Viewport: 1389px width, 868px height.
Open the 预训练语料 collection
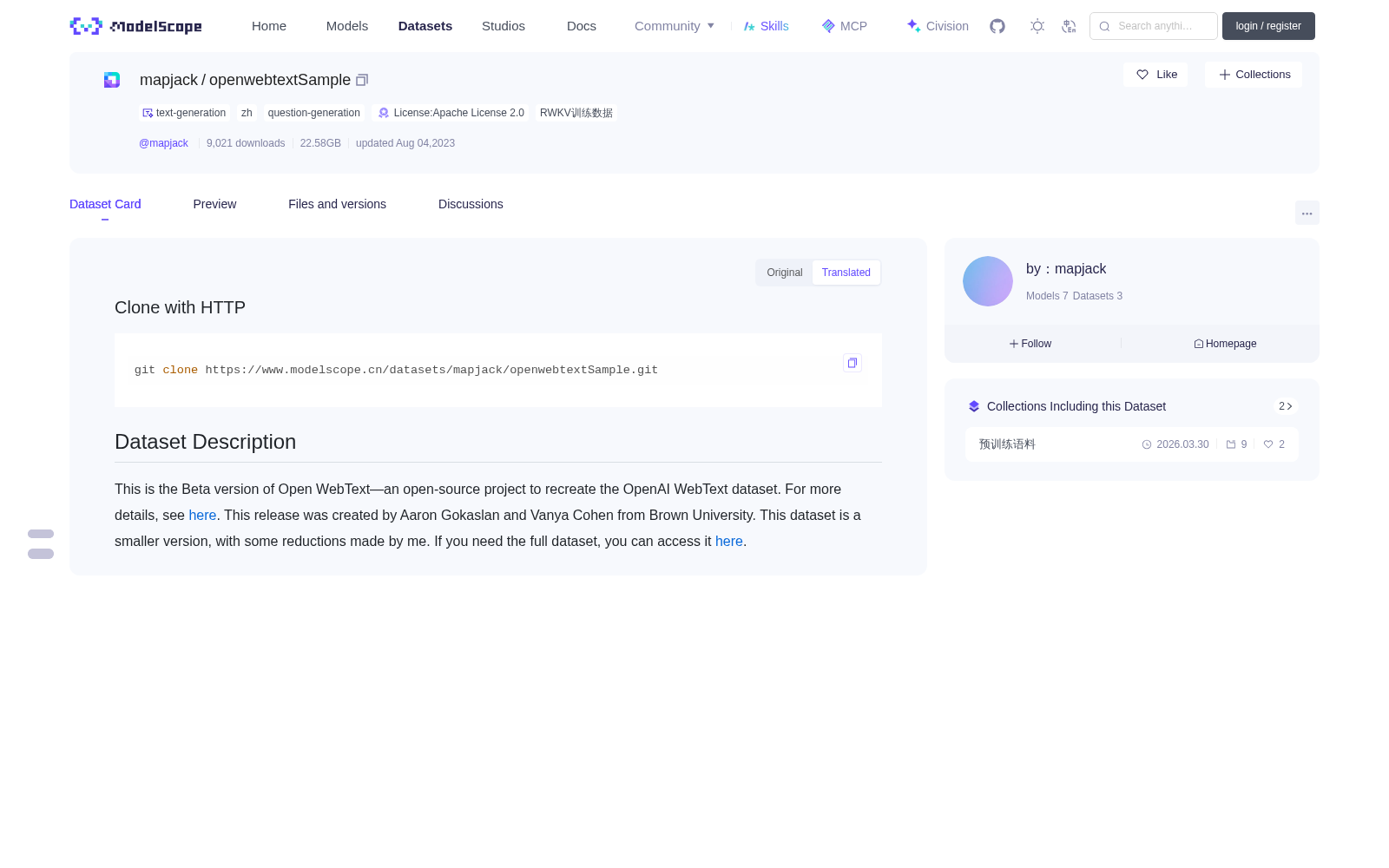[x=1132, y=444]
